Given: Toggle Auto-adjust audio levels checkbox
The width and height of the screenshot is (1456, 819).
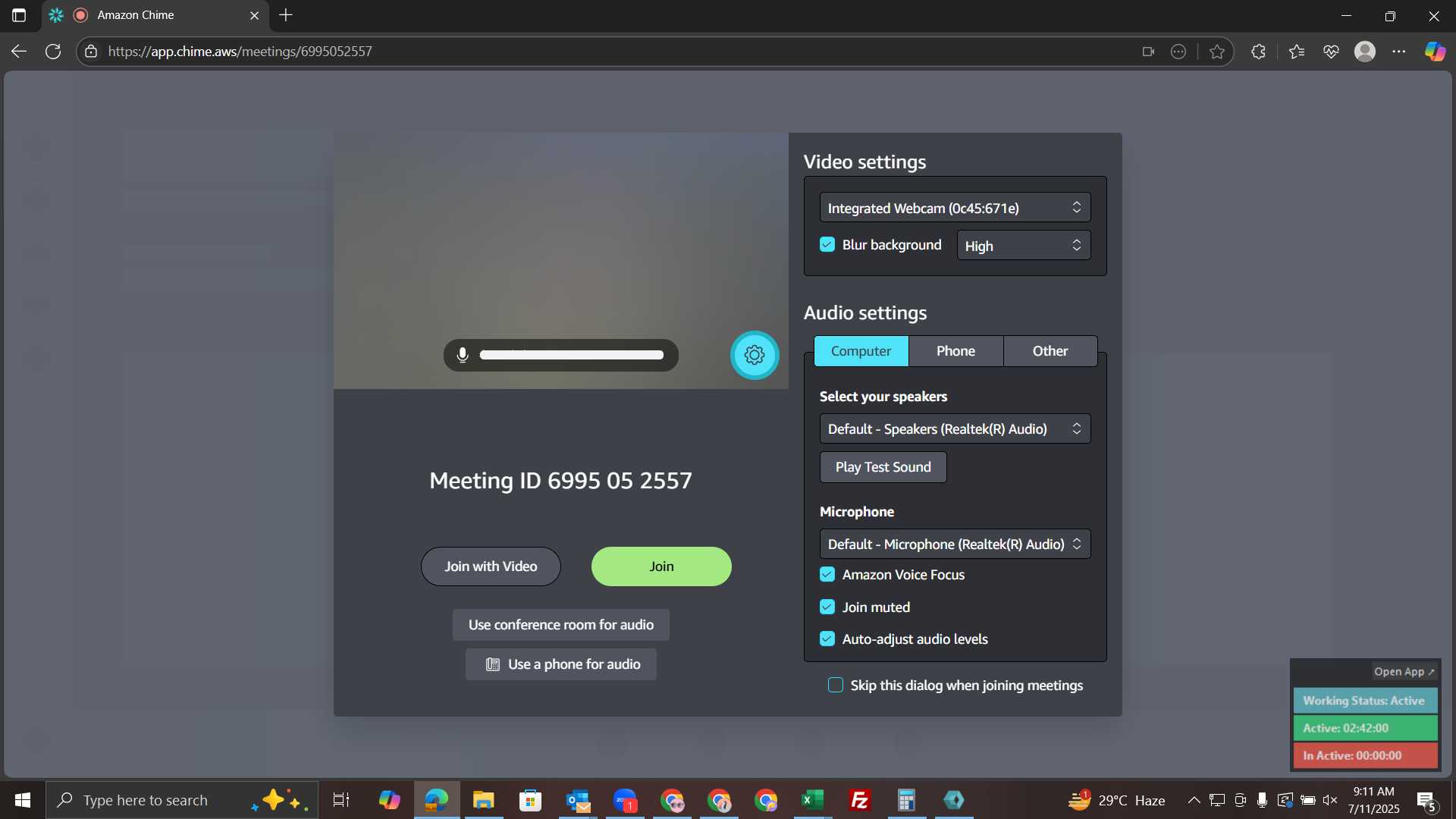Looking at the screenshot, I should [x=827, y=639].
